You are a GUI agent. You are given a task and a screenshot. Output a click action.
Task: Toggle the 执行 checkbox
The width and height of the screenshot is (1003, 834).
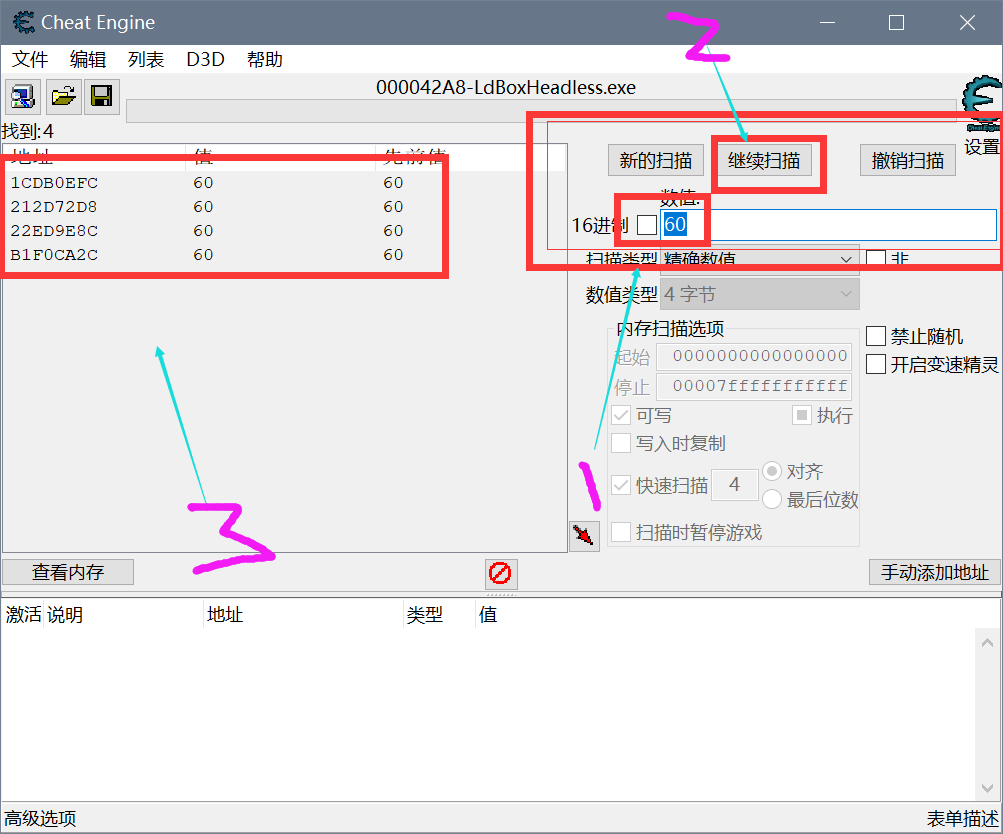[x=802, y=415]
